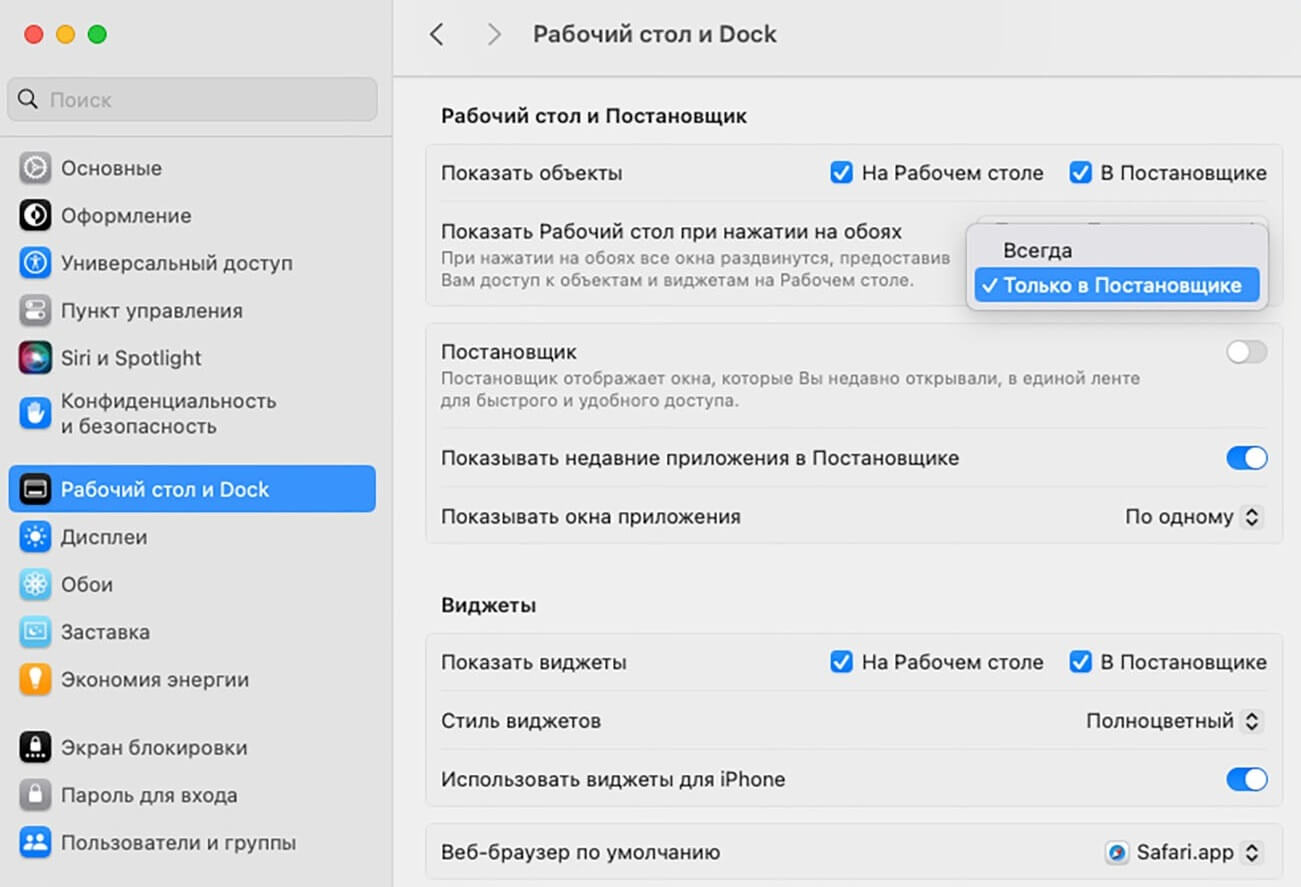This screenshot has height=887, width=1301.
Task: Click the Пользователи и группы icon
Action: click(x=35, y=842)
